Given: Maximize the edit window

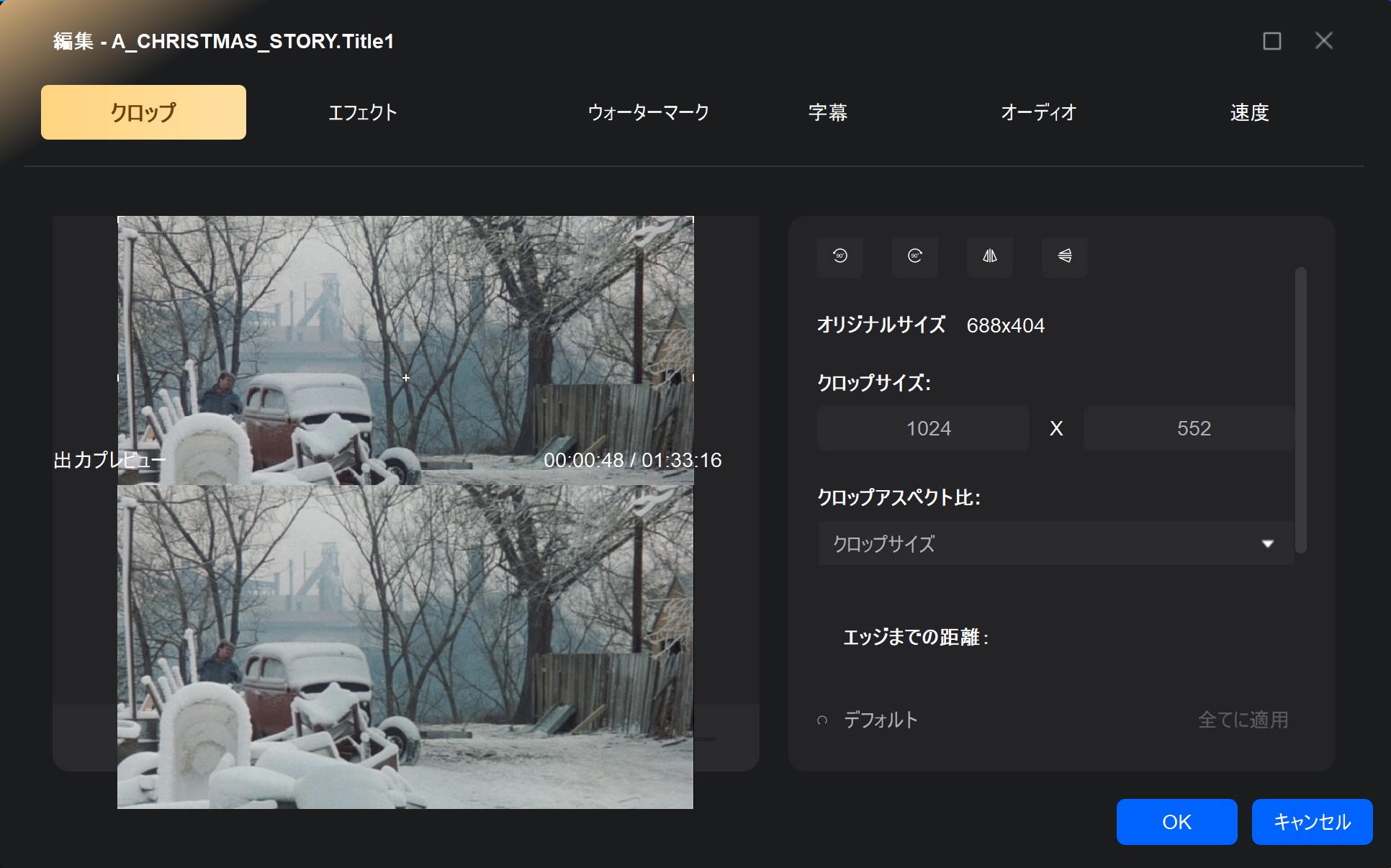Looking at the screenshot, I should pyautogui.click(x=1271, y=41).
